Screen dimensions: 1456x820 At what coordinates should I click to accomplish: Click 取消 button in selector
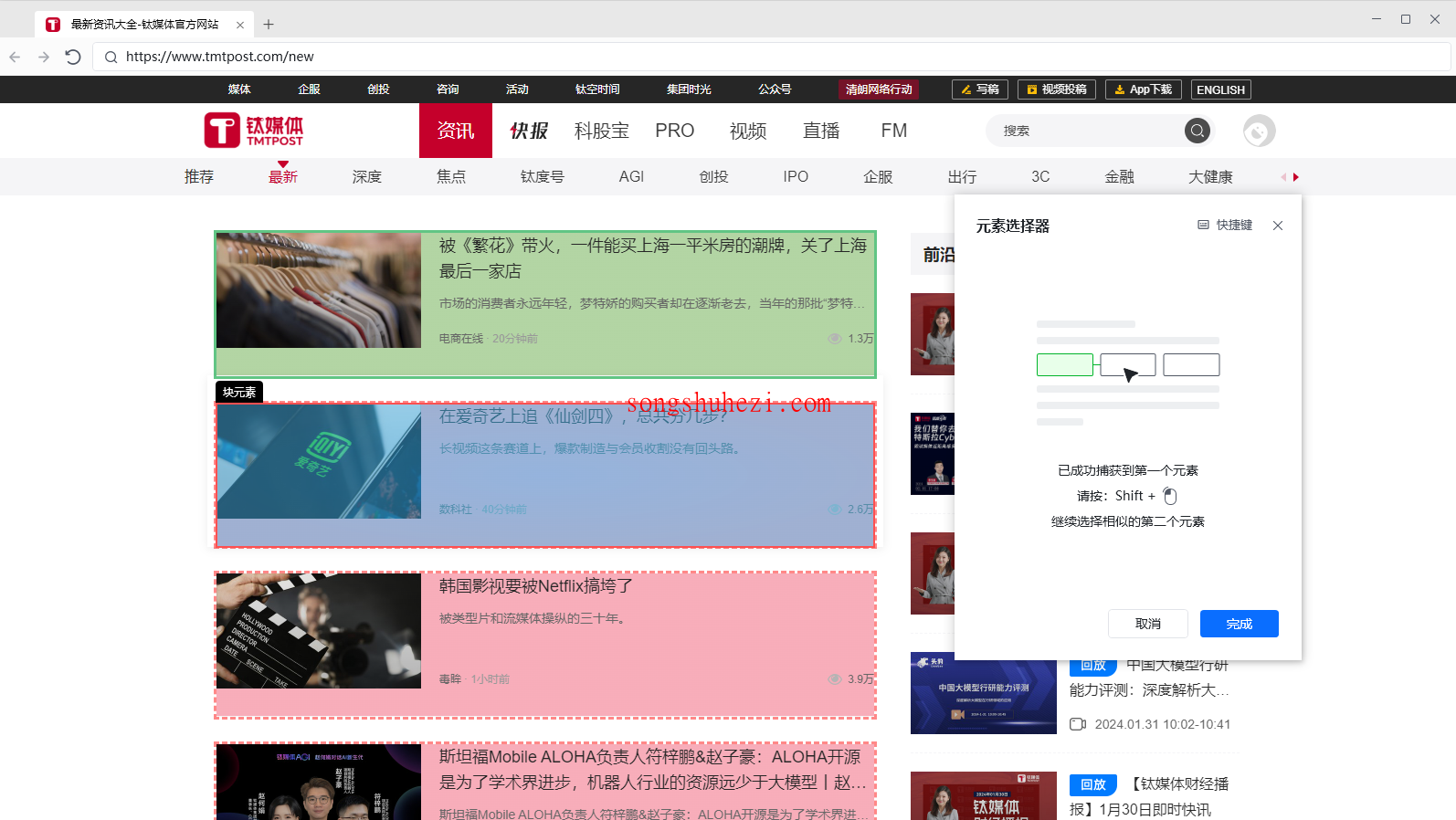pyautogui.click(x=1148, y=624)
